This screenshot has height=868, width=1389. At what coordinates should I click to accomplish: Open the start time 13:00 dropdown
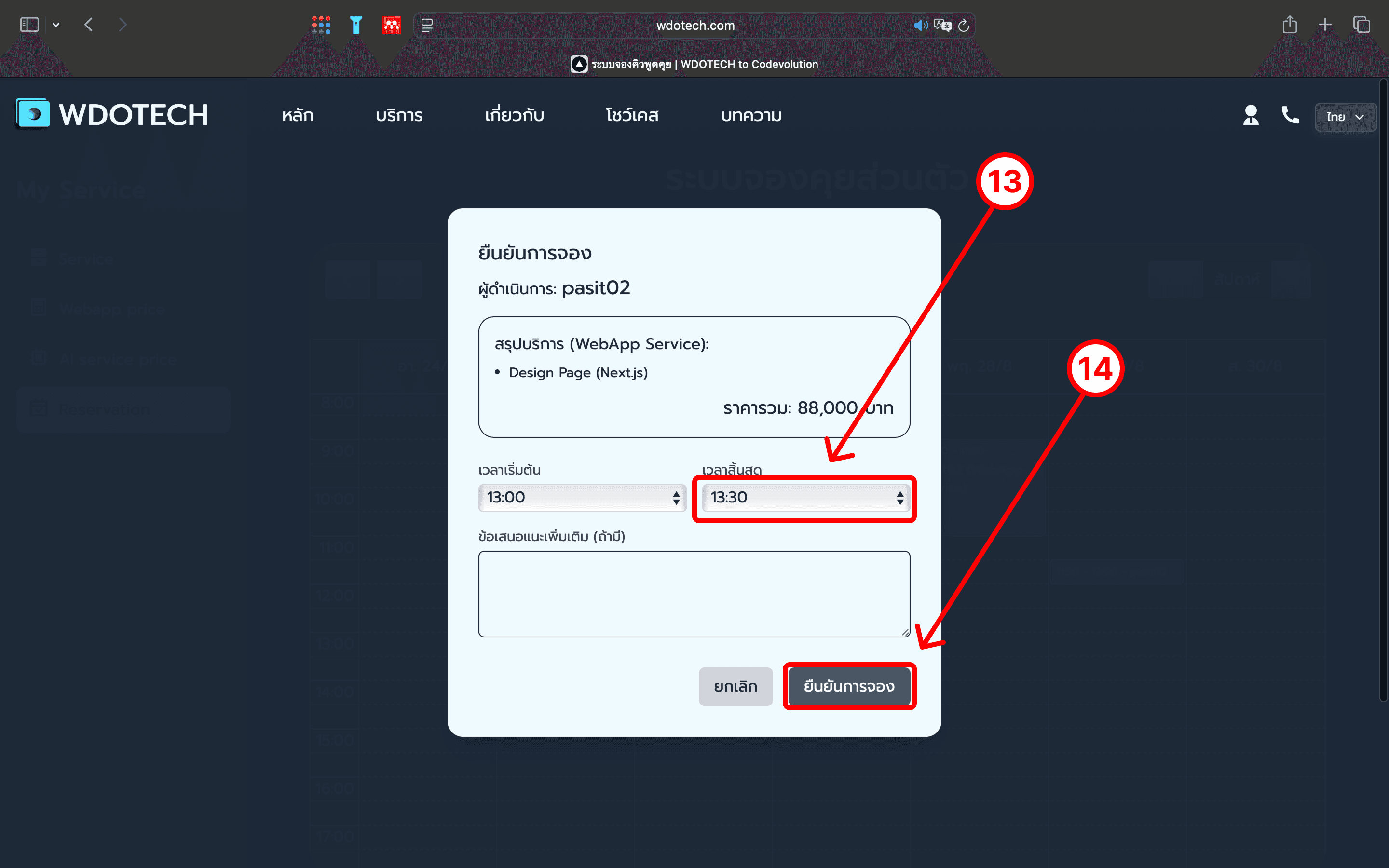[x=582, y=497]
